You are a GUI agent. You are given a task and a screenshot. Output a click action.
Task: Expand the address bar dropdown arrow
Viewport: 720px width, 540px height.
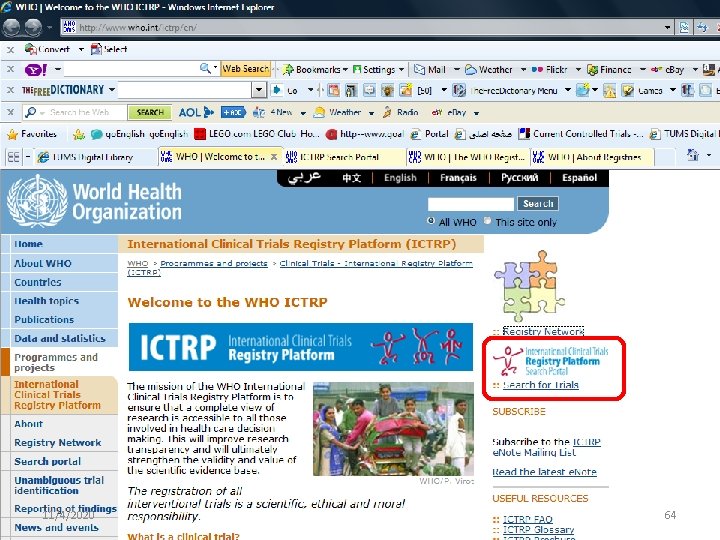click(667, 28)
